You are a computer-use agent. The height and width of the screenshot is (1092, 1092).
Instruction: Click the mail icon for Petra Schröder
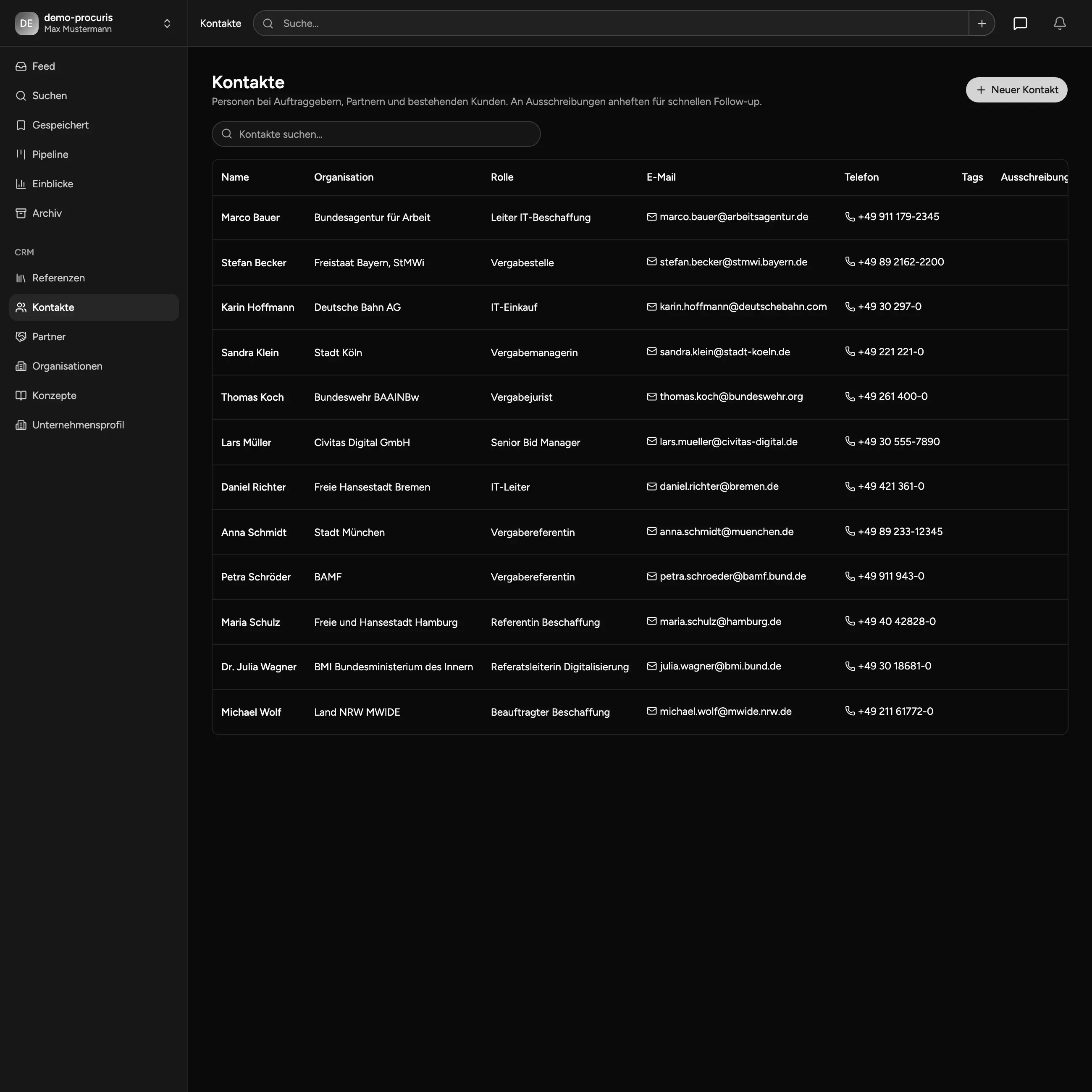(652, 576)
